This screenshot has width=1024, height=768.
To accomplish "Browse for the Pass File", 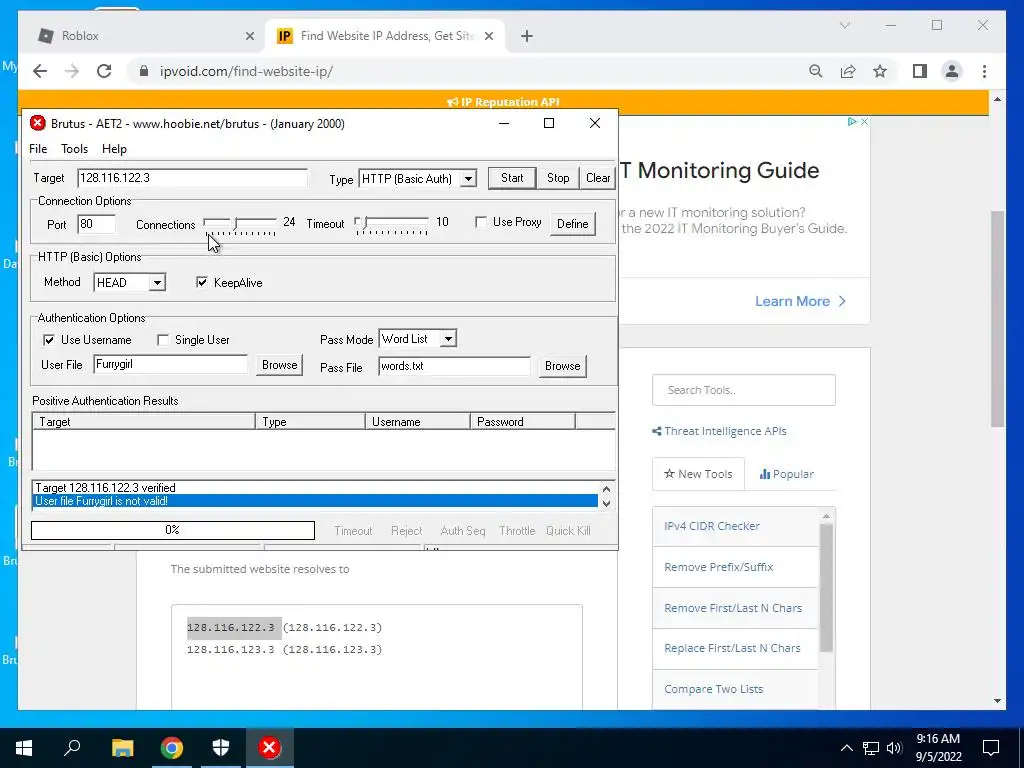I will click(562, 366).
